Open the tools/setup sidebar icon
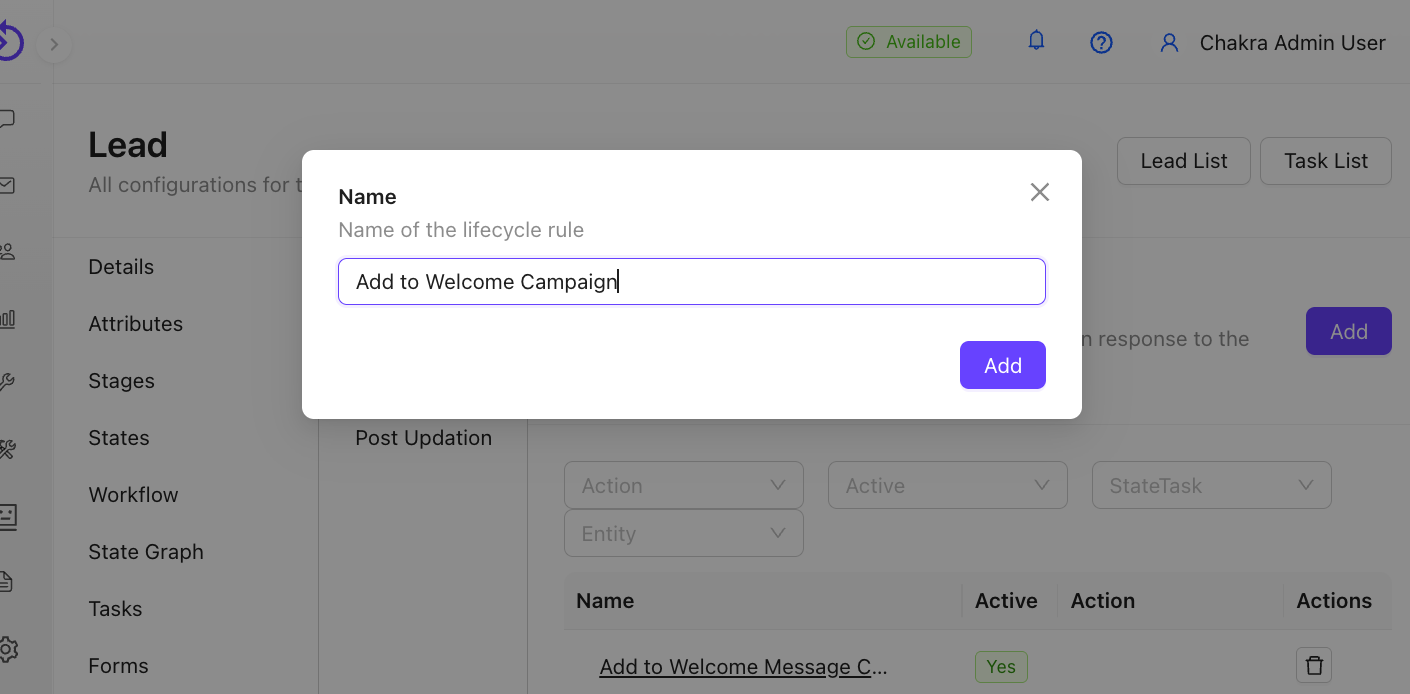The height and width of the screenshot is (694, 1410). pos(8,449)
